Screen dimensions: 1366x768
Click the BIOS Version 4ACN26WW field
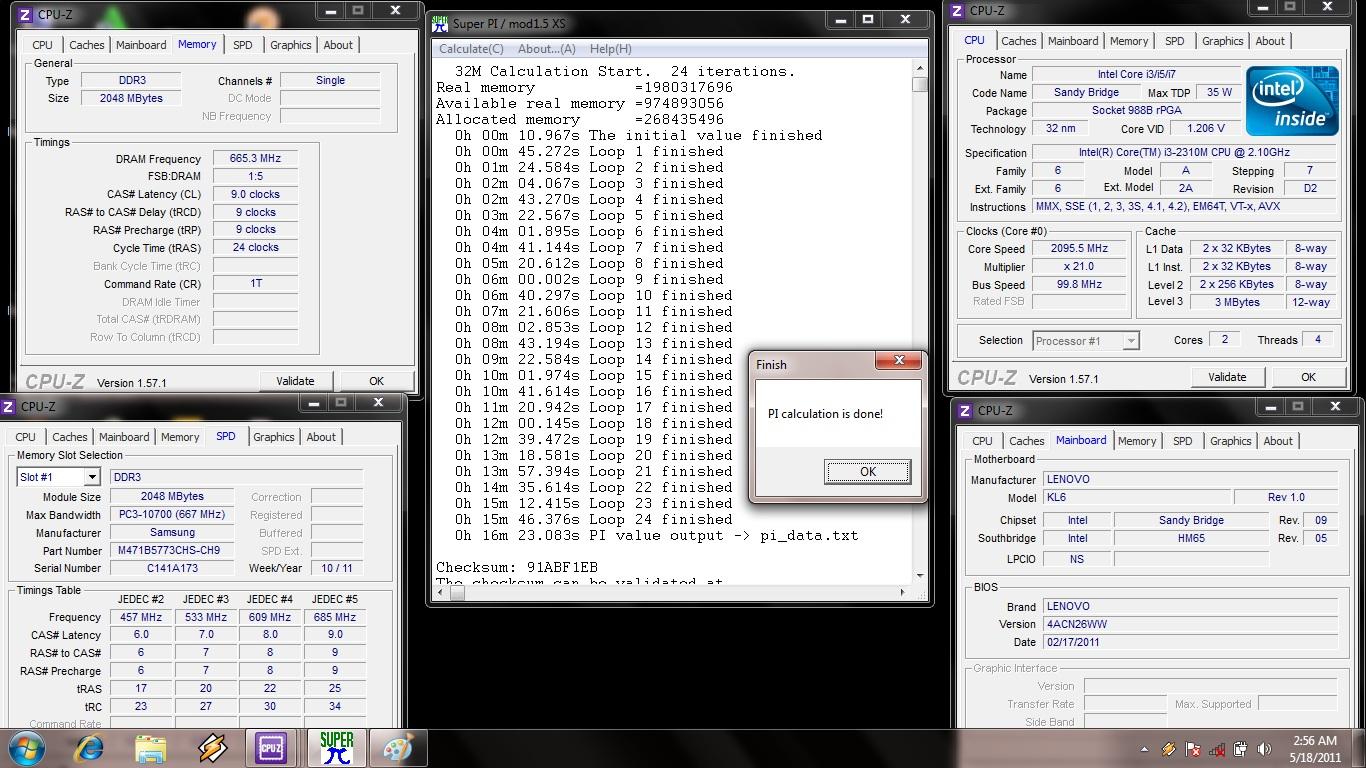point(1190,624)
